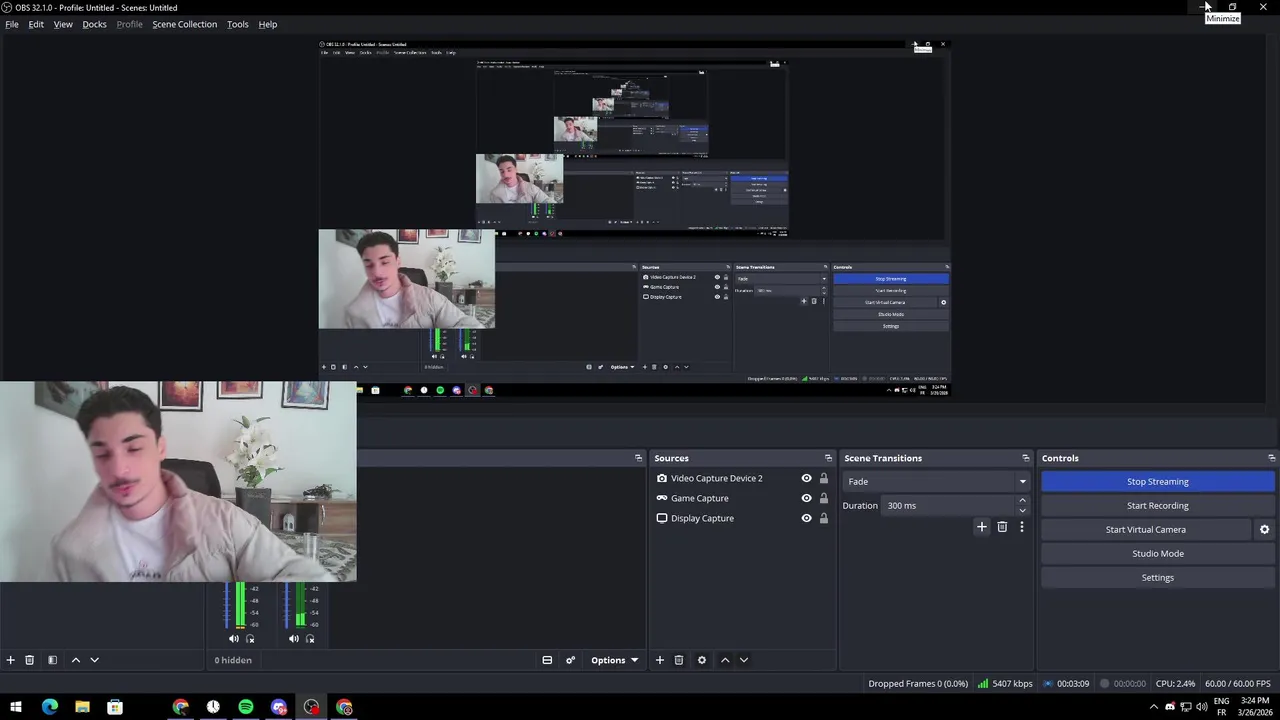Float the Scene Transitions dock via header icon
Image resolution: width=1280 pixels, height=720 pixels.
(x=1025, y=458)
